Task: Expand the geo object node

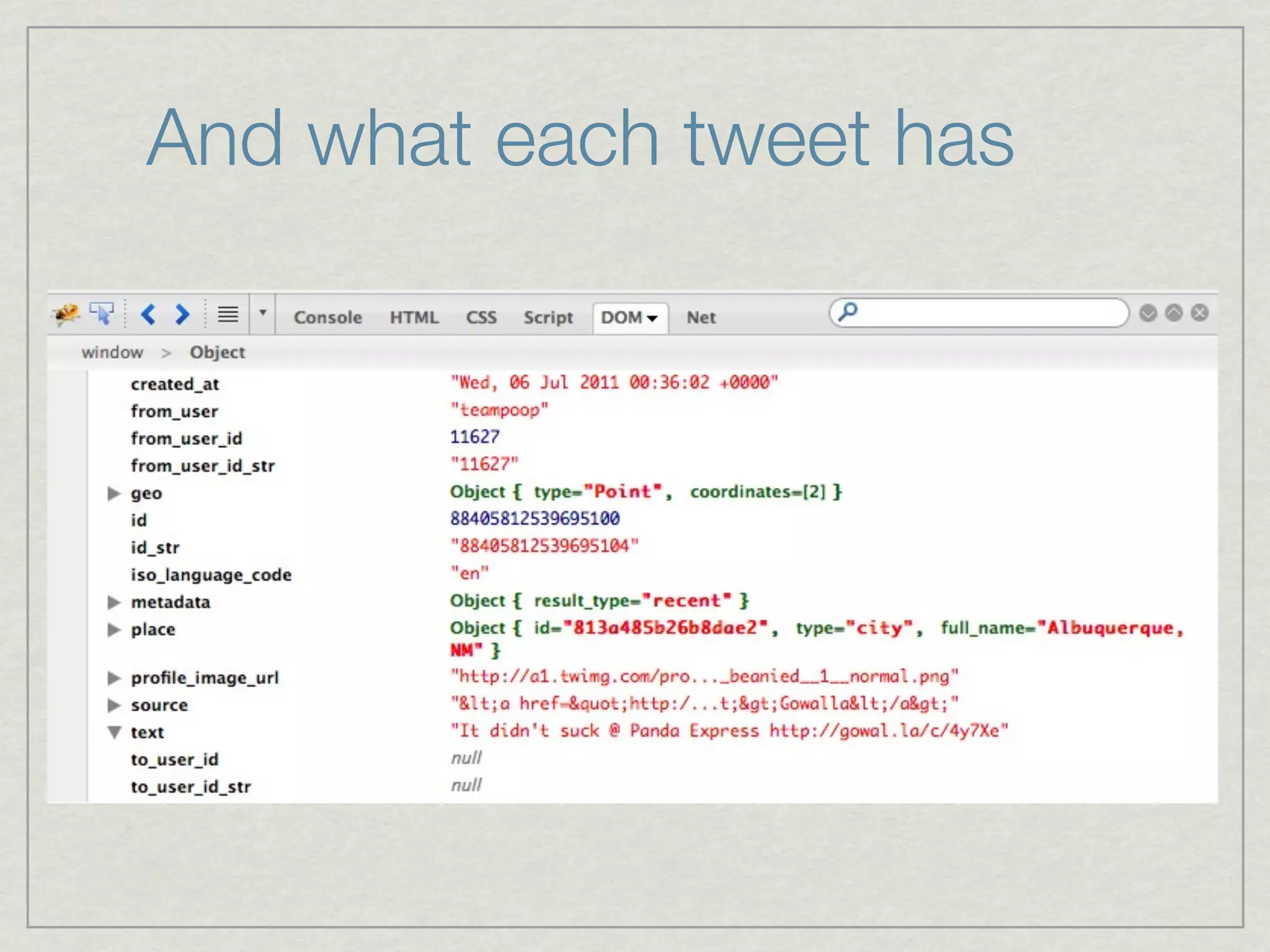Action: 113,493
